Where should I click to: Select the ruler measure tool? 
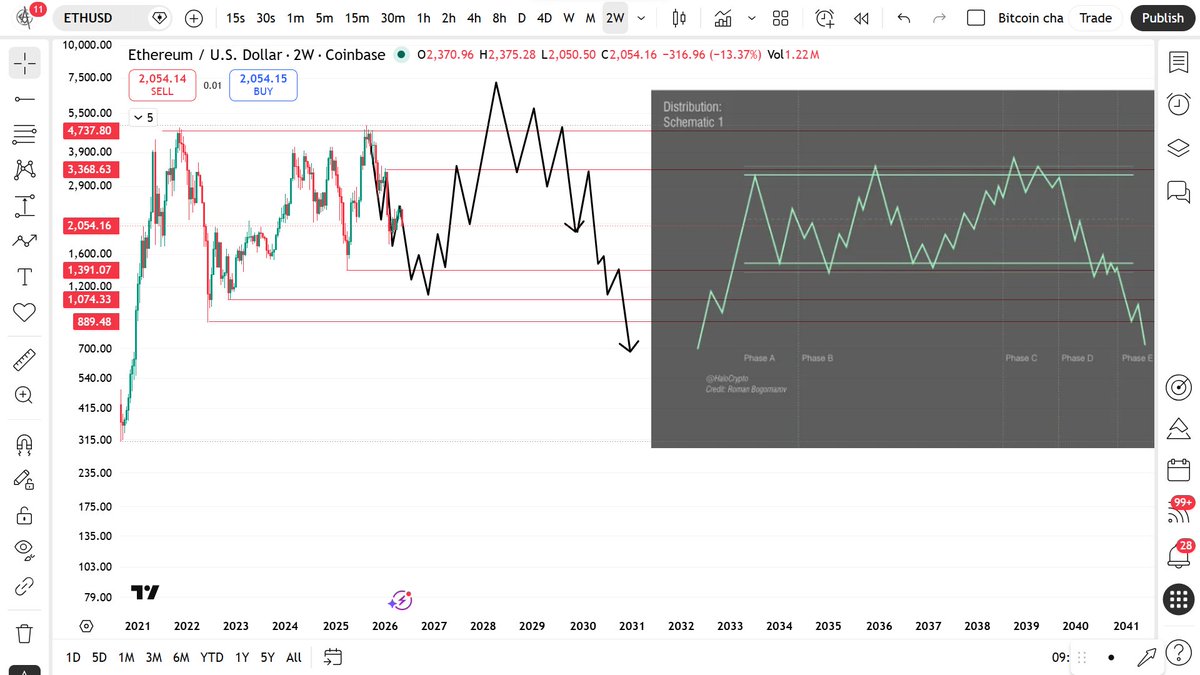coord(25,359)
